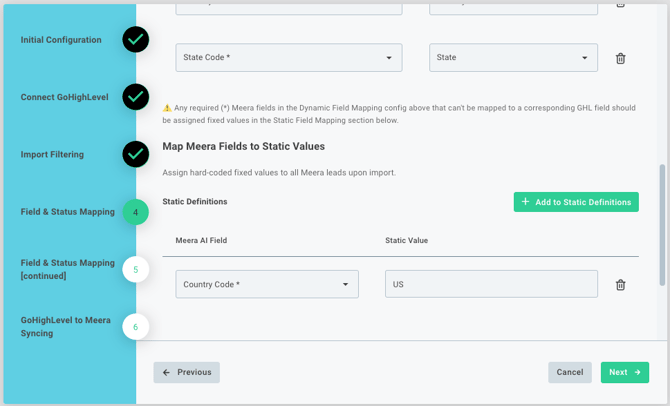Select step 4 circle in the wizard
This screenshot has height=406, width=670.
pos(135,212)
